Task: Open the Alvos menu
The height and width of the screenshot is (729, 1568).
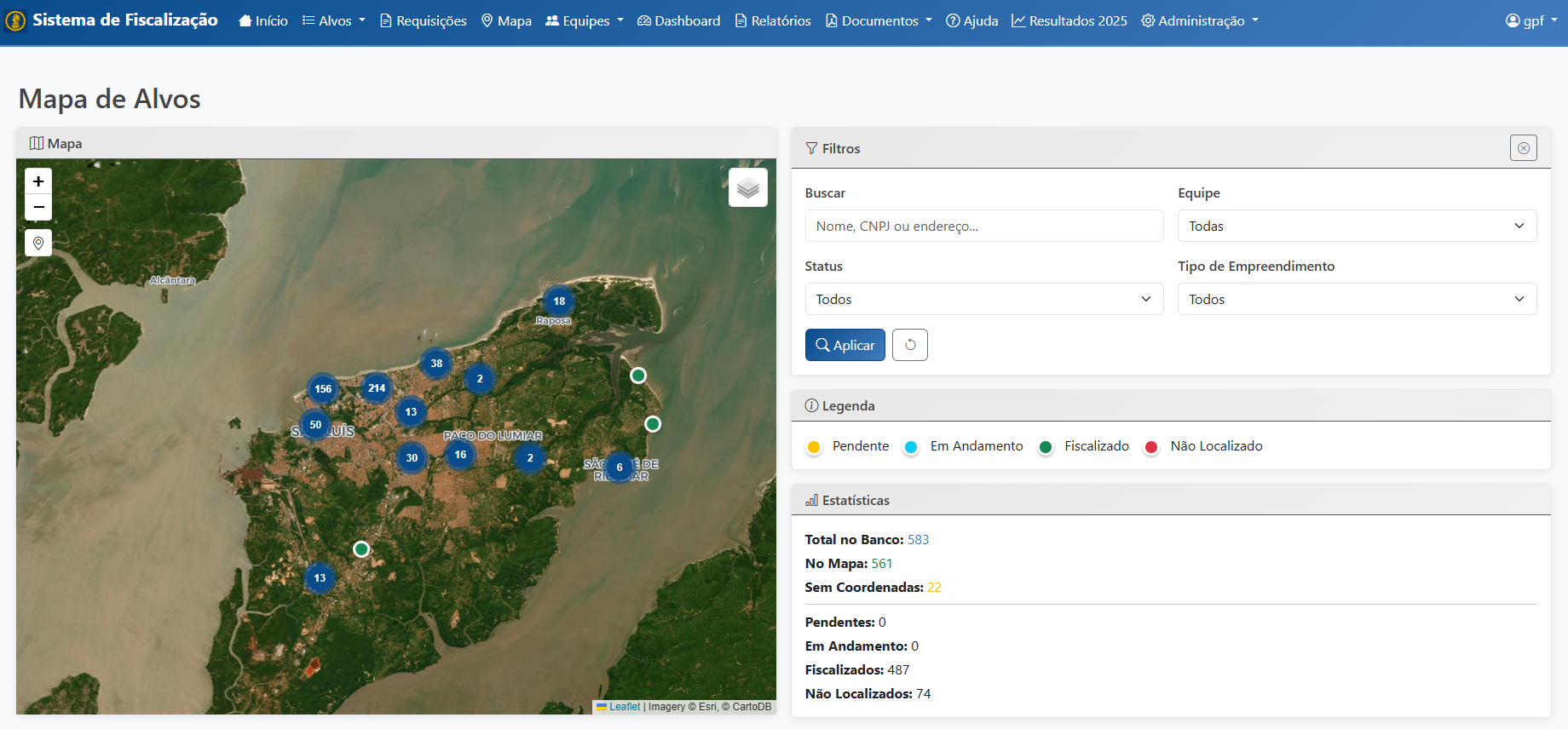Action: 334,20
